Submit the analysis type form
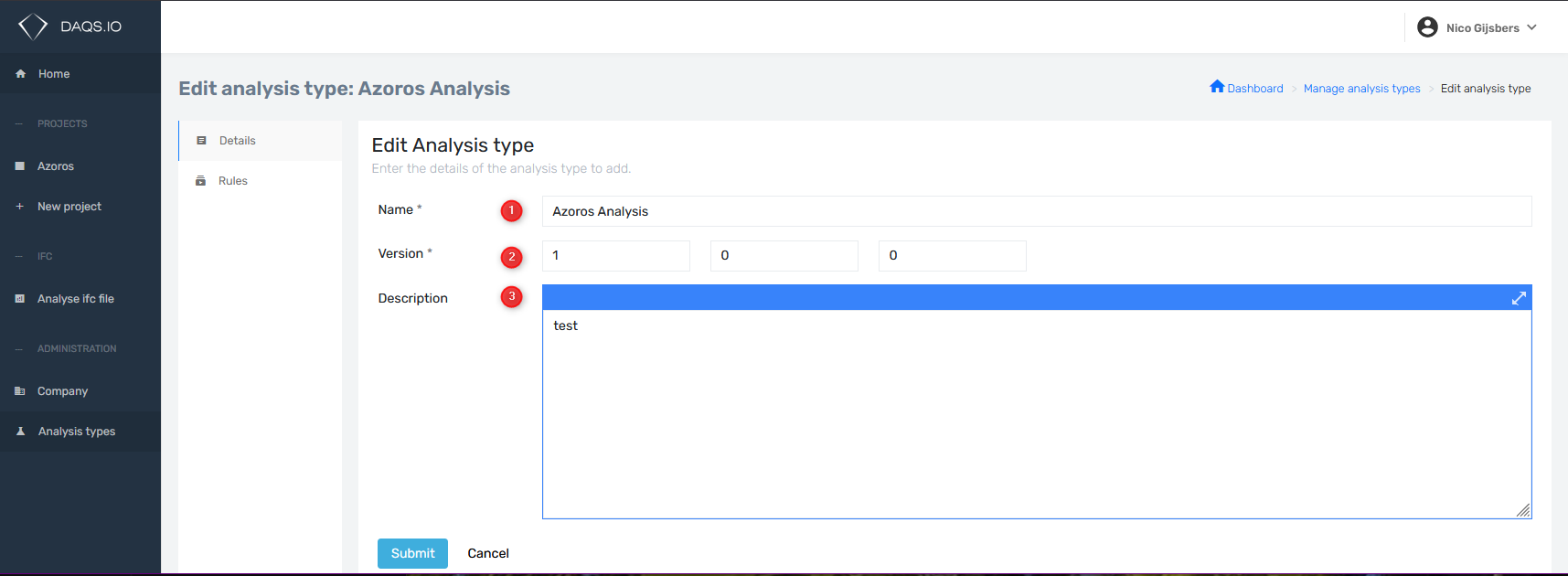Viewport: 1568px width, 576px height. click(412, 553)
